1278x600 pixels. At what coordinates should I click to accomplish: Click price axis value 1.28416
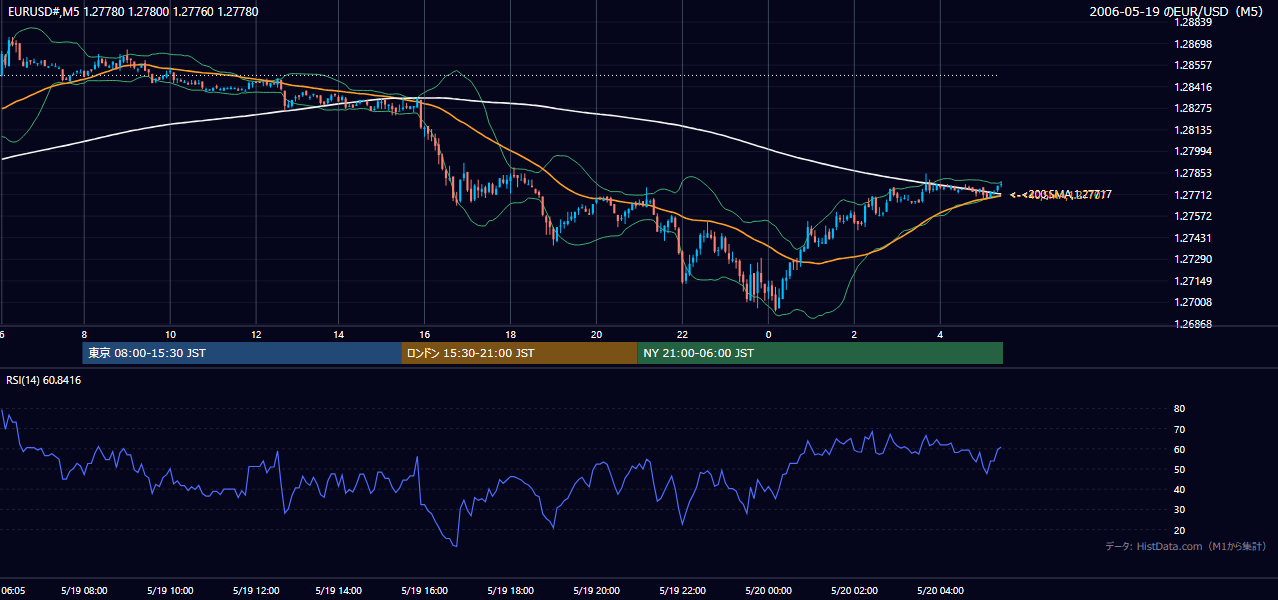[1192, 87]
